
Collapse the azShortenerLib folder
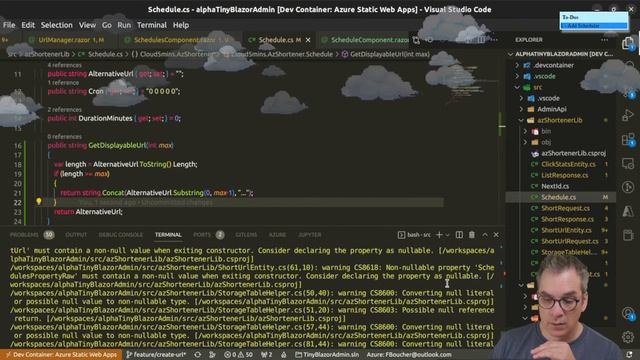coord(521,120)
